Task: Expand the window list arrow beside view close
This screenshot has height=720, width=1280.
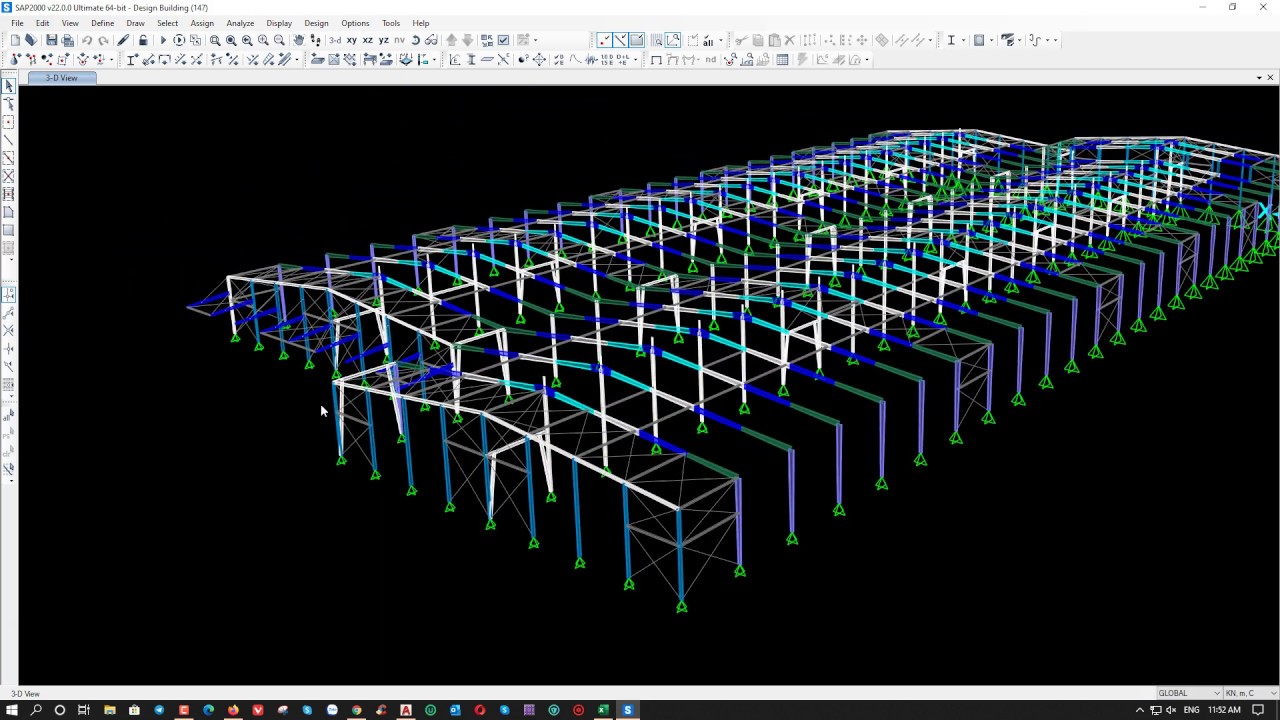Action: point(1258,77)
